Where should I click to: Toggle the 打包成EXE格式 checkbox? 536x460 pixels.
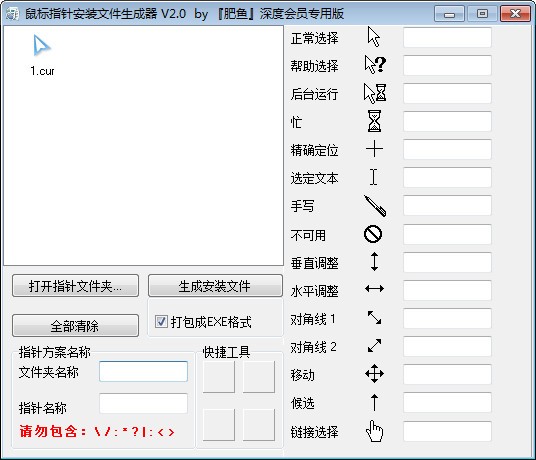[x=161, y=322]
